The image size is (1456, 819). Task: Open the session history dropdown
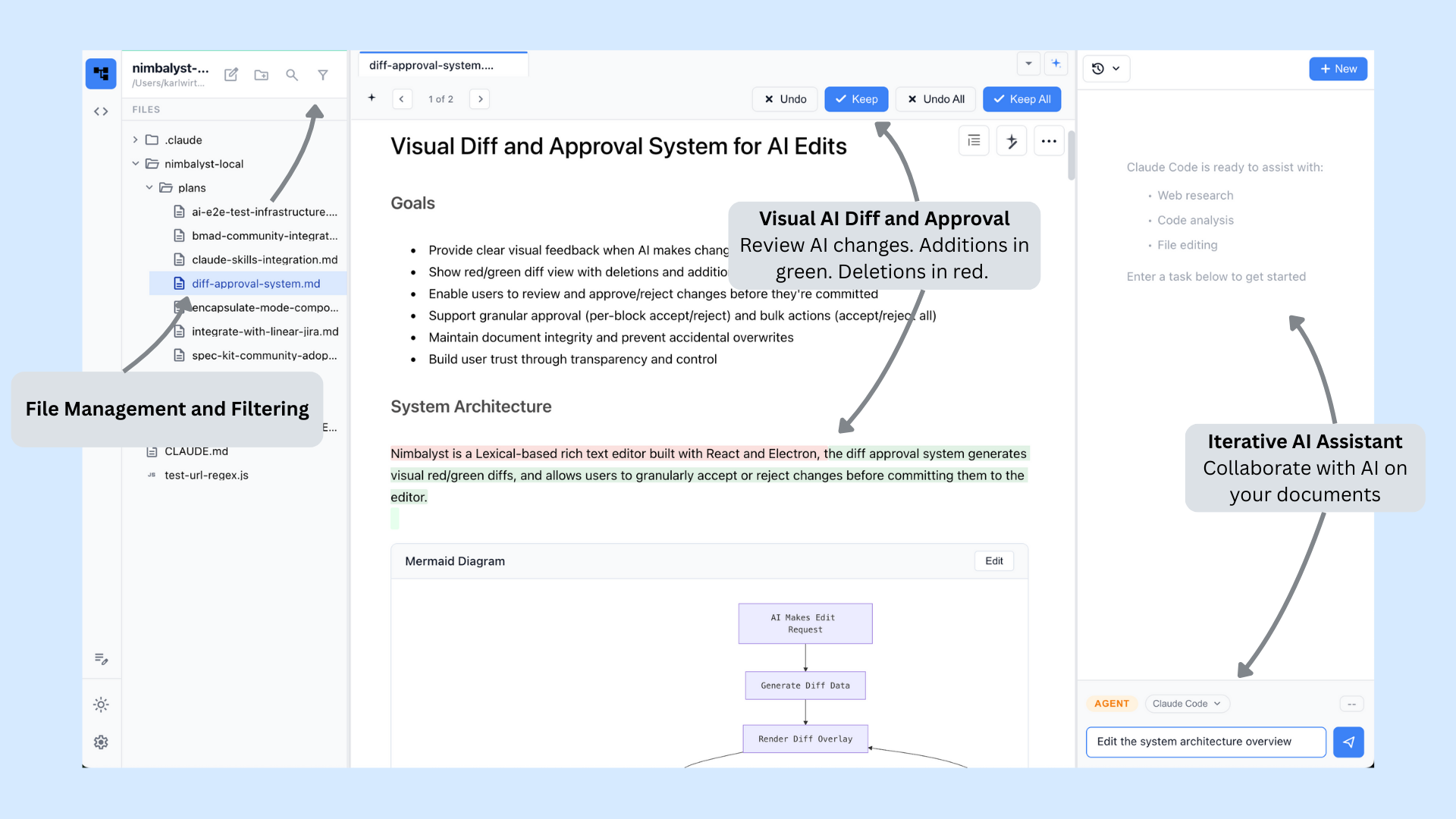(x=1106, y=68)
